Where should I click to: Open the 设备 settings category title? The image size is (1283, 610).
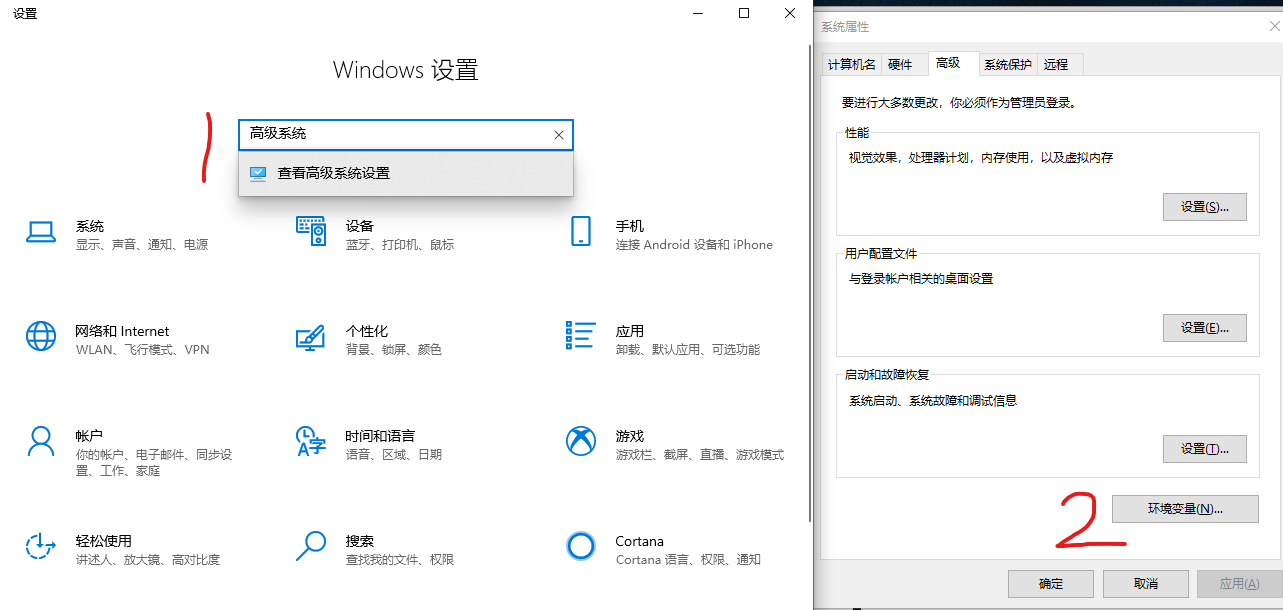click(x=360, y=226)
